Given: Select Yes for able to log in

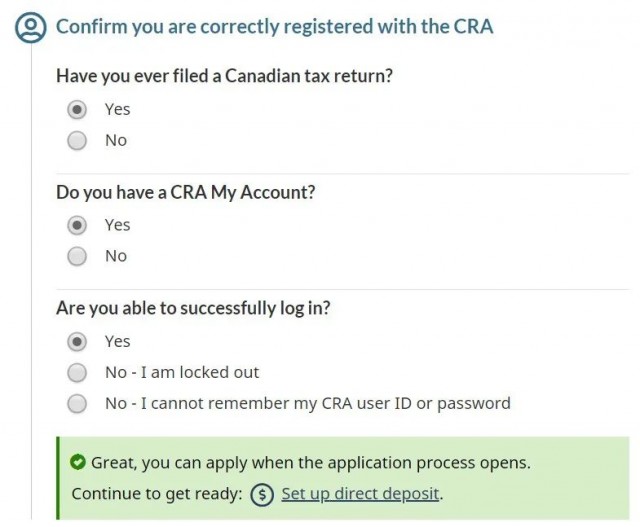Looking at the screenshot, I should coord(77,341).
